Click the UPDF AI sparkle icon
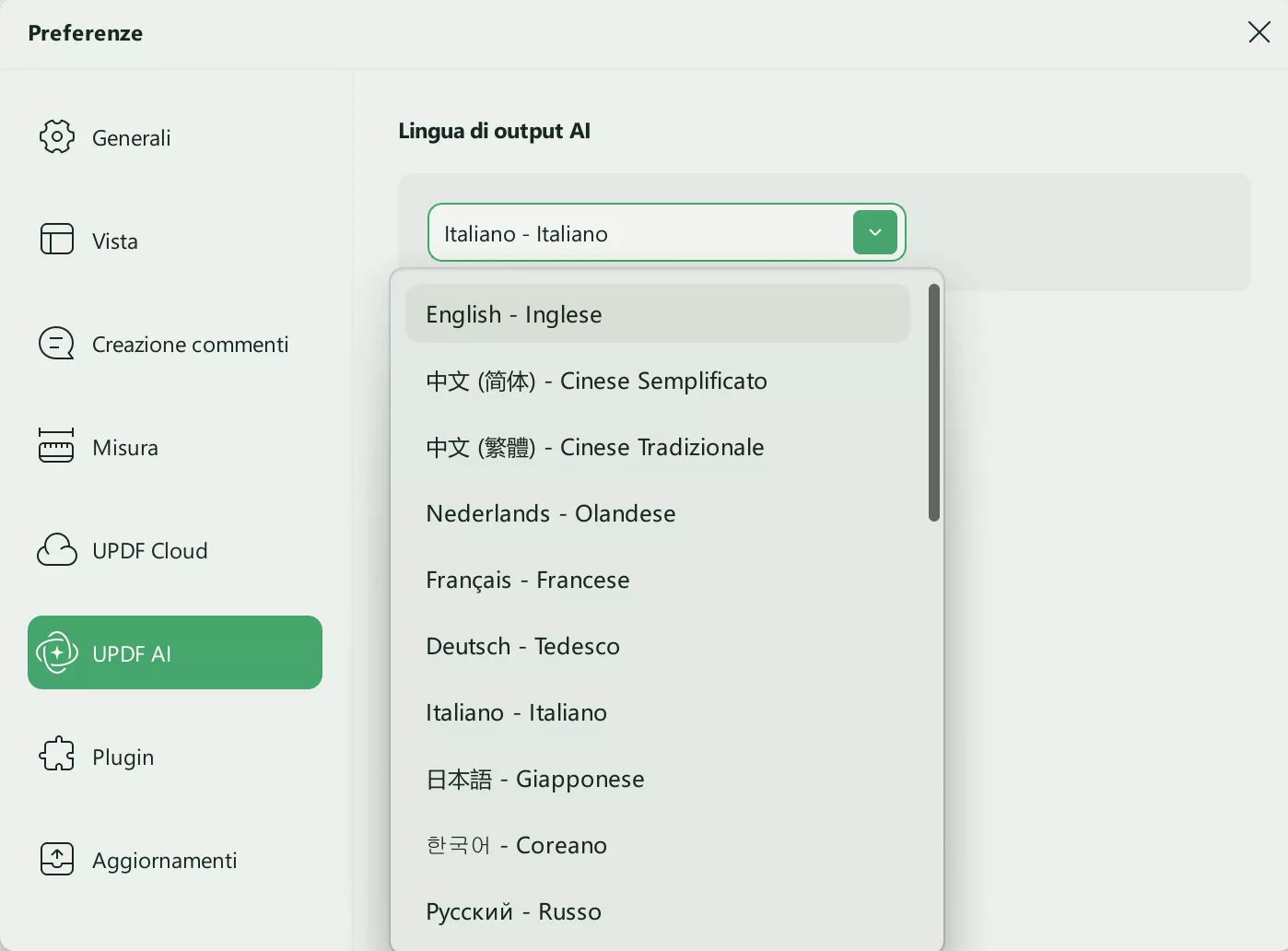 pos(57,652)
